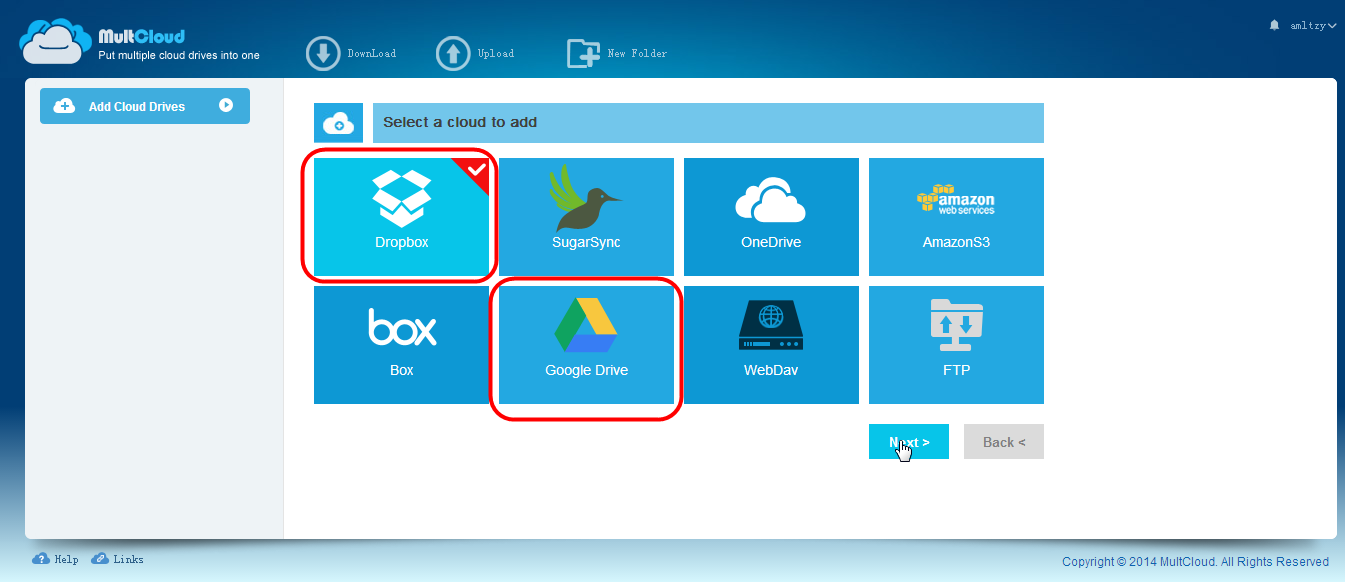Select the Dropbox cloud tile
Screen dimensions: 1345x582
[x=401, y=217]
